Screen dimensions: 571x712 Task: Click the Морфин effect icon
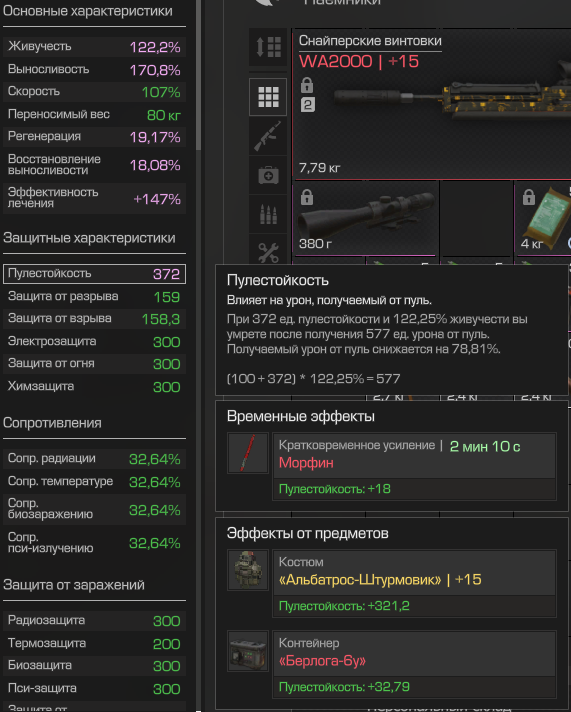(x=248, y=453)
